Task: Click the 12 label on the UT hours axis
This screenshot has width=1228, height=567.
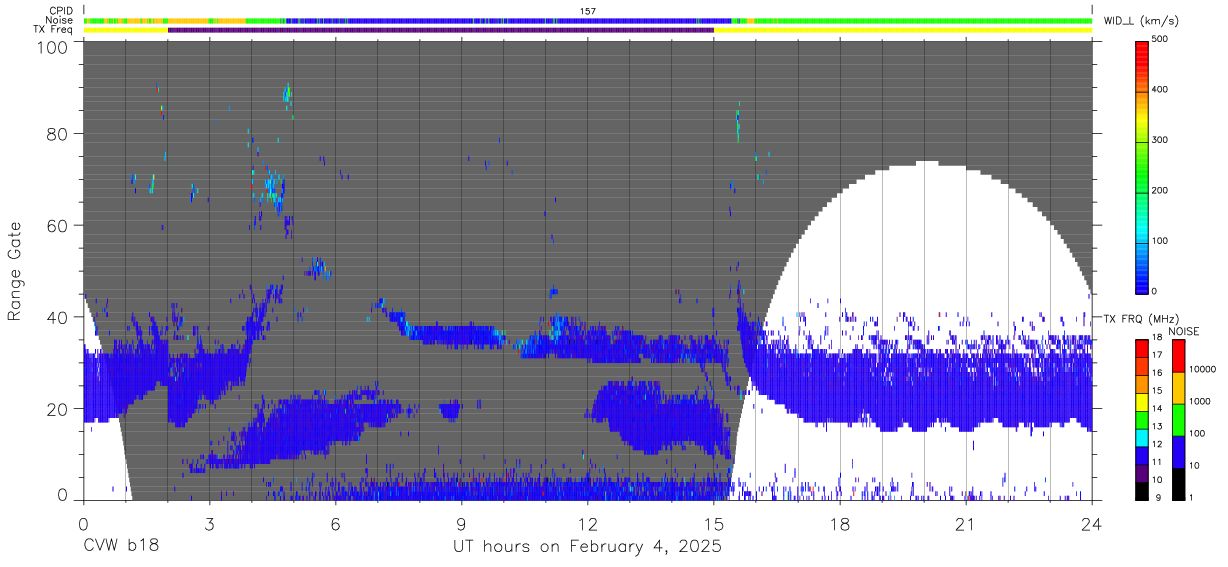Action: point(588,523)
